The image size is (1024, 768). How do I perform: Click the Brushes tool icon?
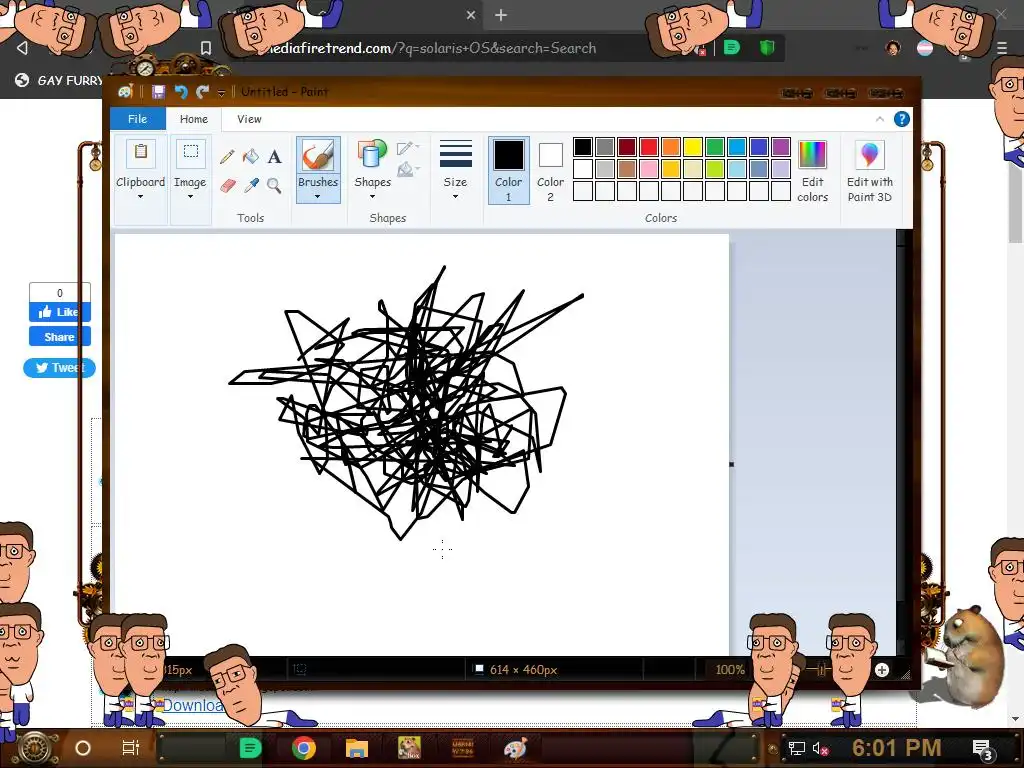click(x=318, y=155)
